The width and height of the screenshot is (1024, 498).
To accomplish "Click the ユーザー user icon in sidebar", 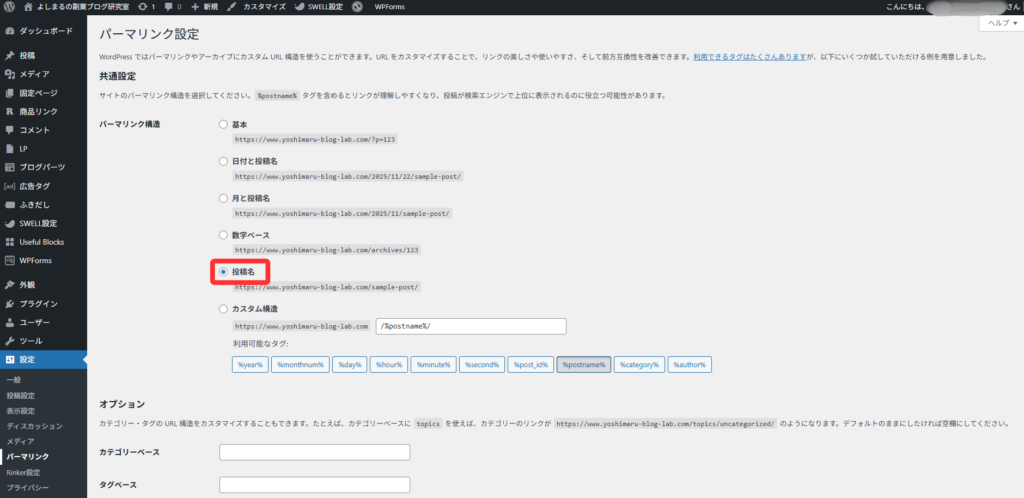I will pos(9,322).
